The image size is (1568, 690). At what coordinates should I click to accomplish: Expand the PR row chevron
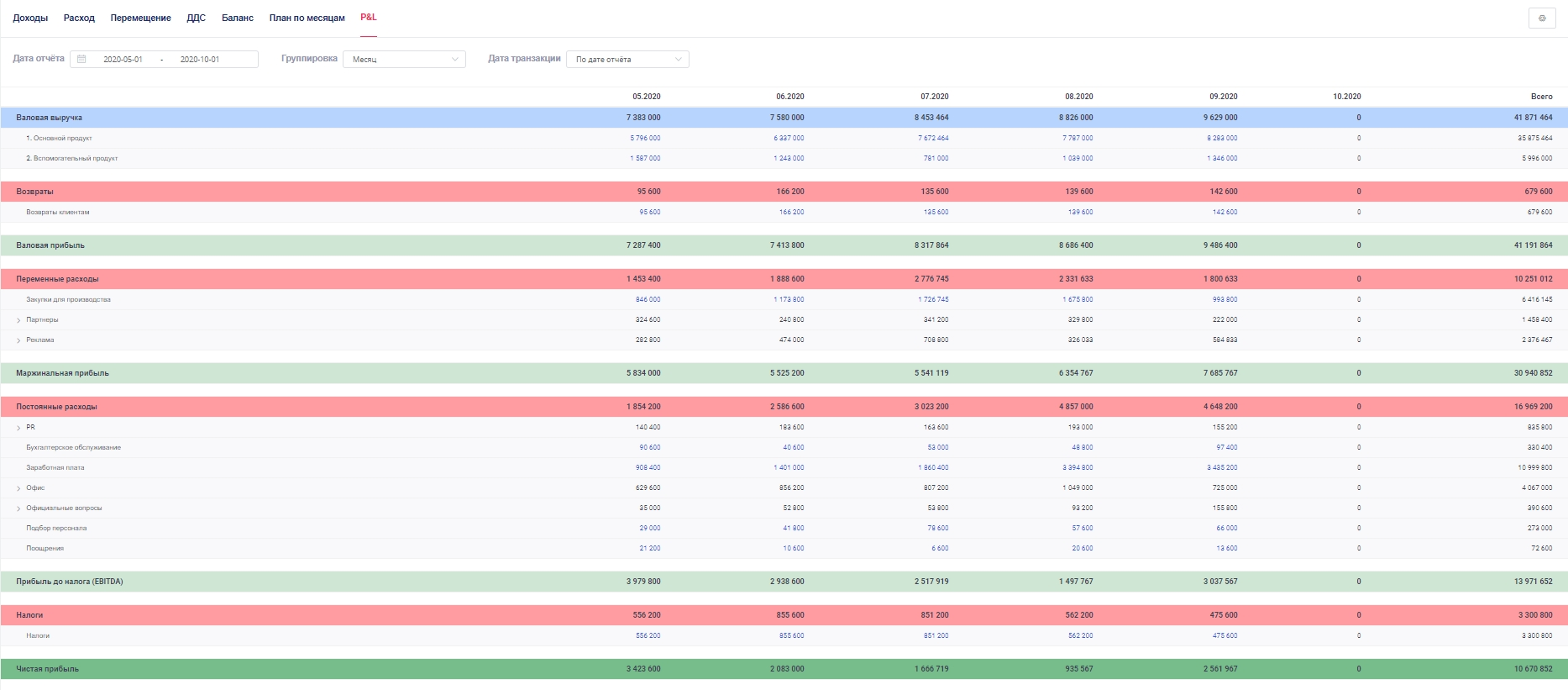point(18,428)
